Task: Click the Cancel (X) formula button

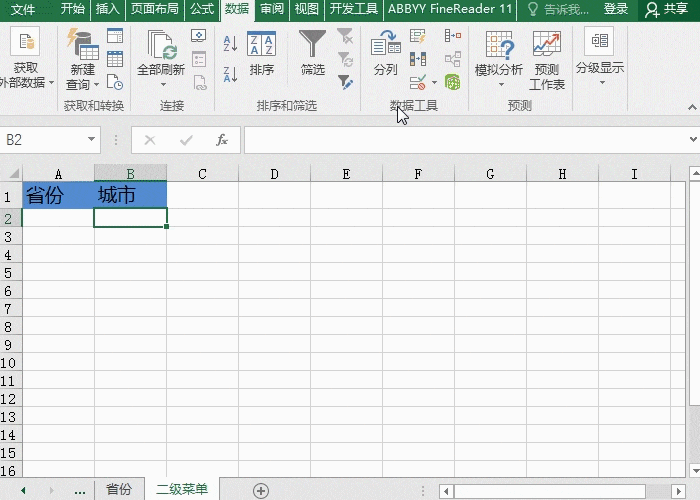Action: [x=150, y=140]
